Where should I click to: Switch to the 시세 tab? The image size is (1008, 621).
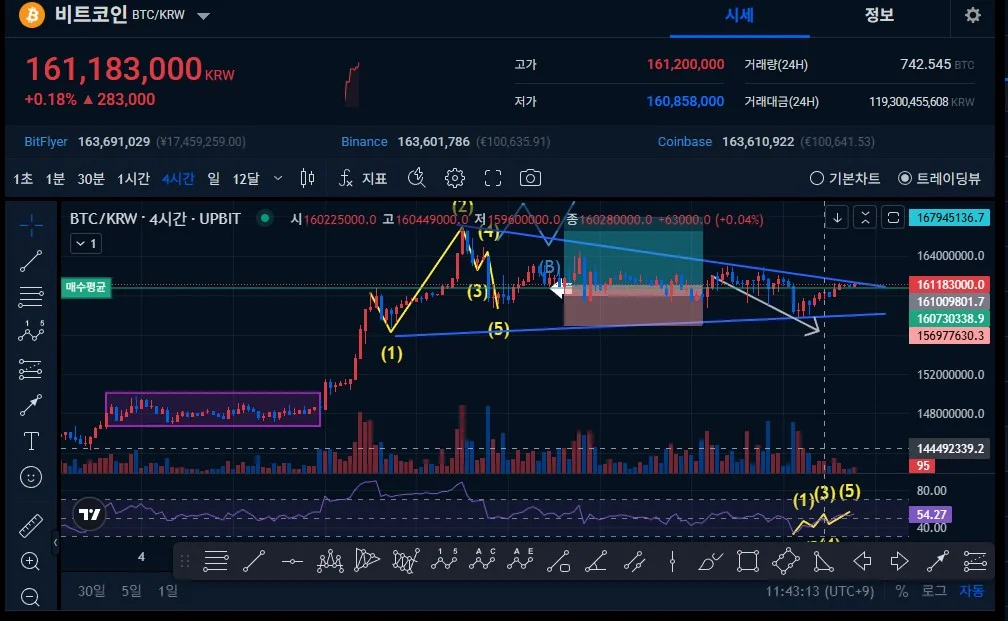coord(739,15)
